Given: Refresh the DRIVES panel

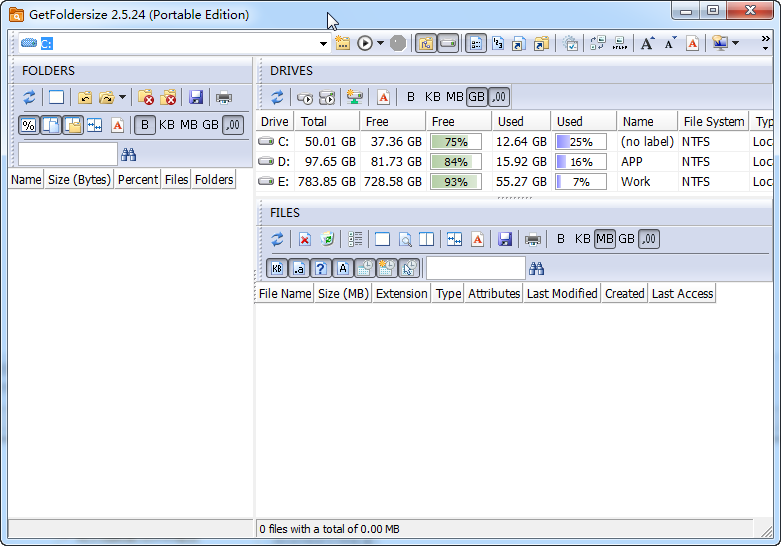Looking at the screenshot, I should tap(277, 97).
